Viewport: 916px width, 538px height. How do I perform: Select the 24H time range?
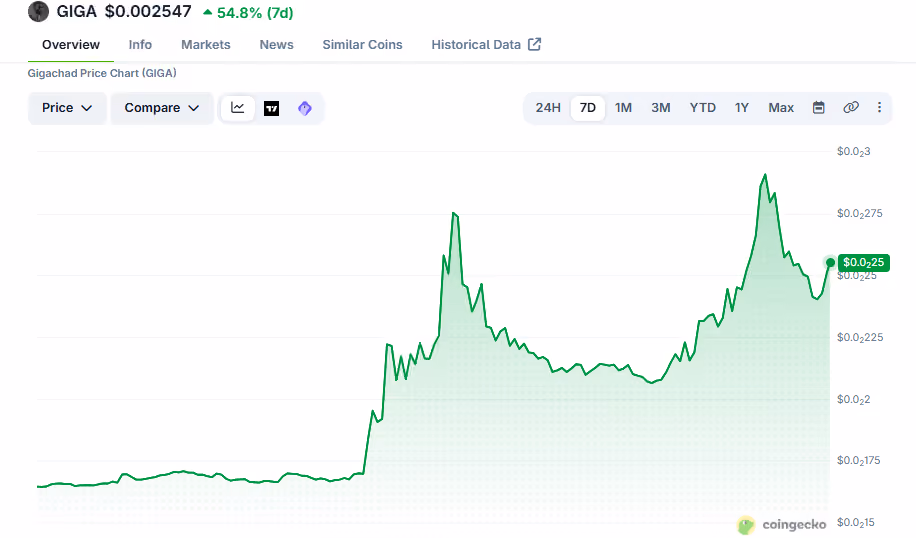point(548,108)
